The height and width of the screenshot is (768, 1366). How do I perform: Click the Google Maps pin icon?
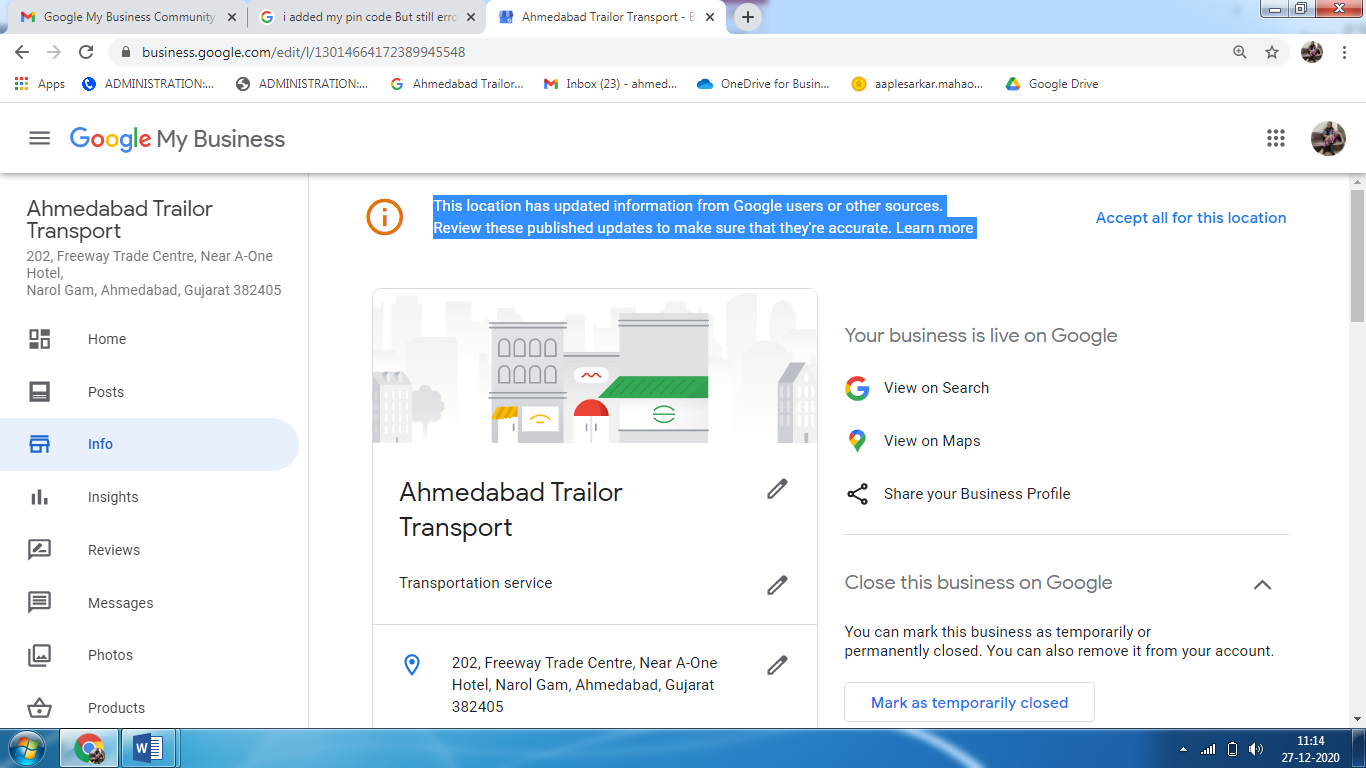857,441
